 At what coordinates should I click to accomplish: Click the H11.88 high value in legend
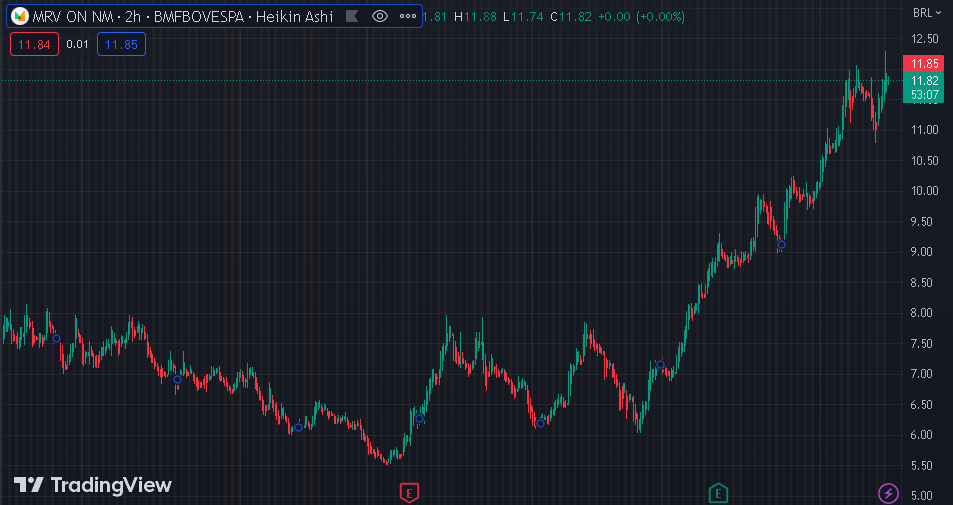pos(476,16)
